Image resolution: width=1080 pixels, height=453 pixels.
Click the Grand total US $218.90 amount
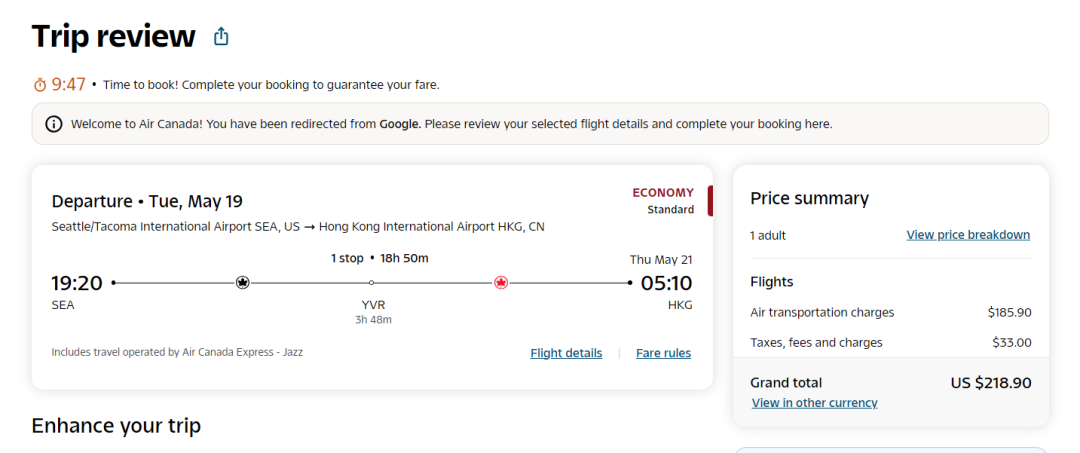tap(990, 382)
